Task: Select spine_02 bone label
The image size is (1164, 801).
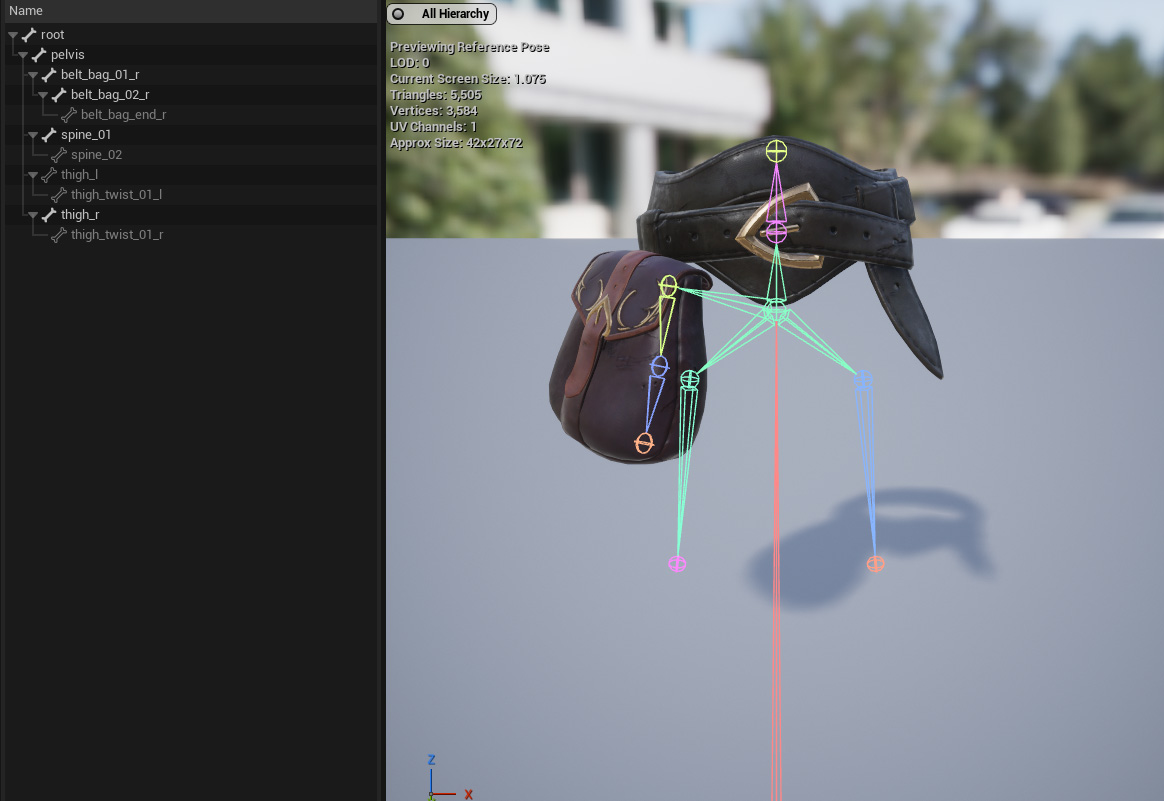Action: tap(97, 155)
